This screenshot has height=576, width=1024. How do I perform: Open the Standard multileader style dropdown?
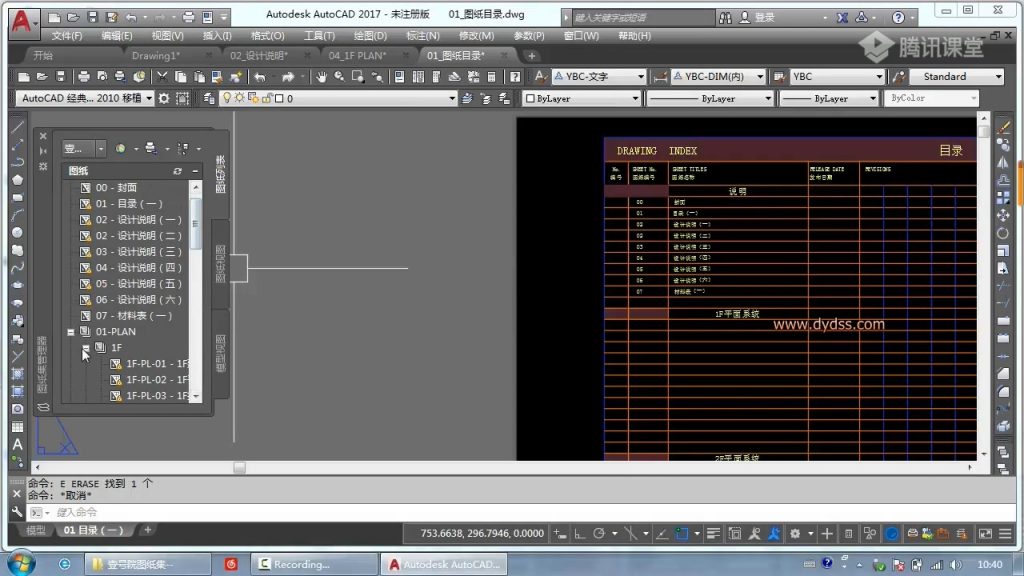point(998,77)
